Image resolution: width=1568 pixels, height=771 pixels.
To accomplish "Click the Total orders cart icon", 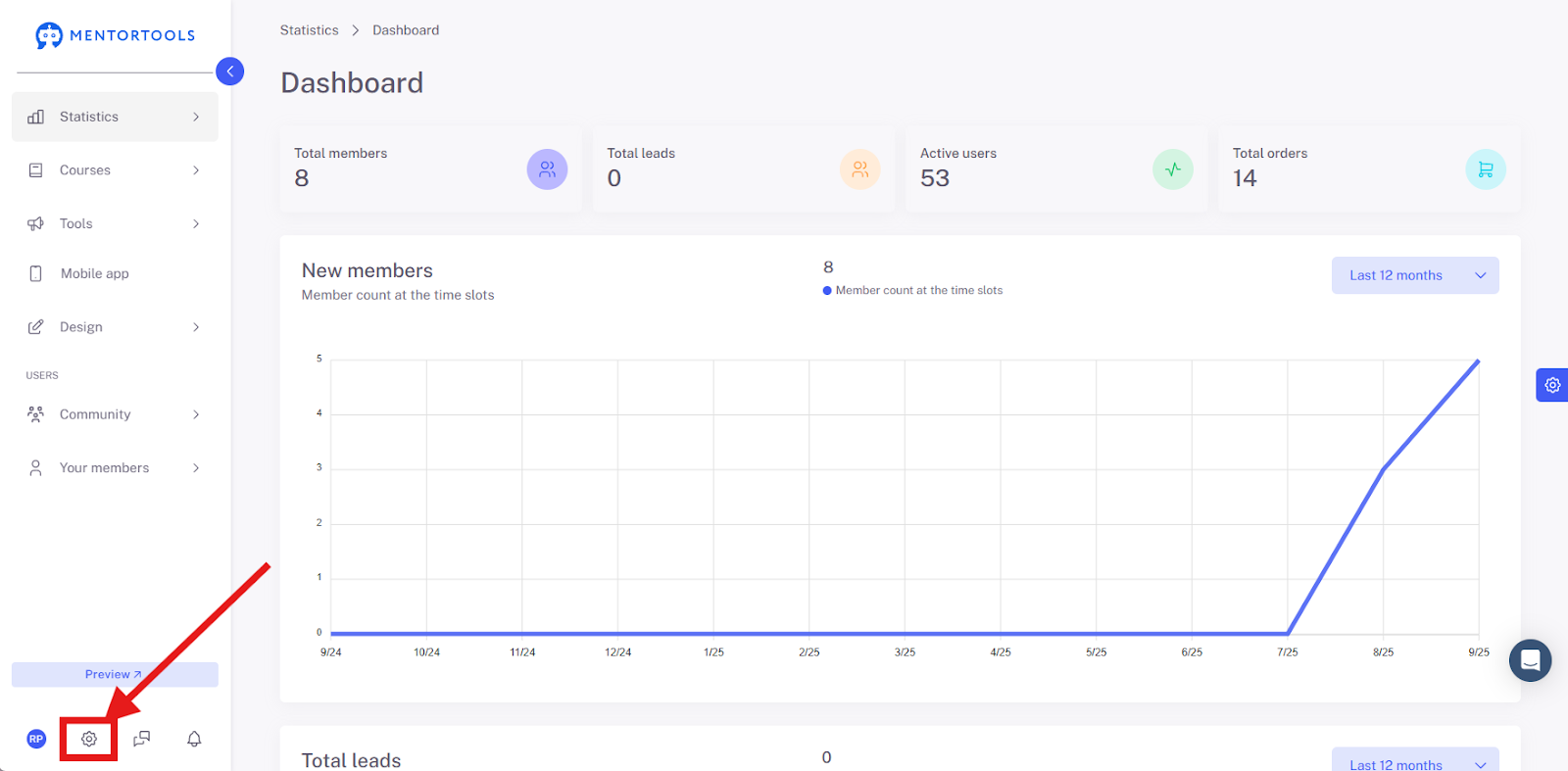I will [x=1486, y=169].
